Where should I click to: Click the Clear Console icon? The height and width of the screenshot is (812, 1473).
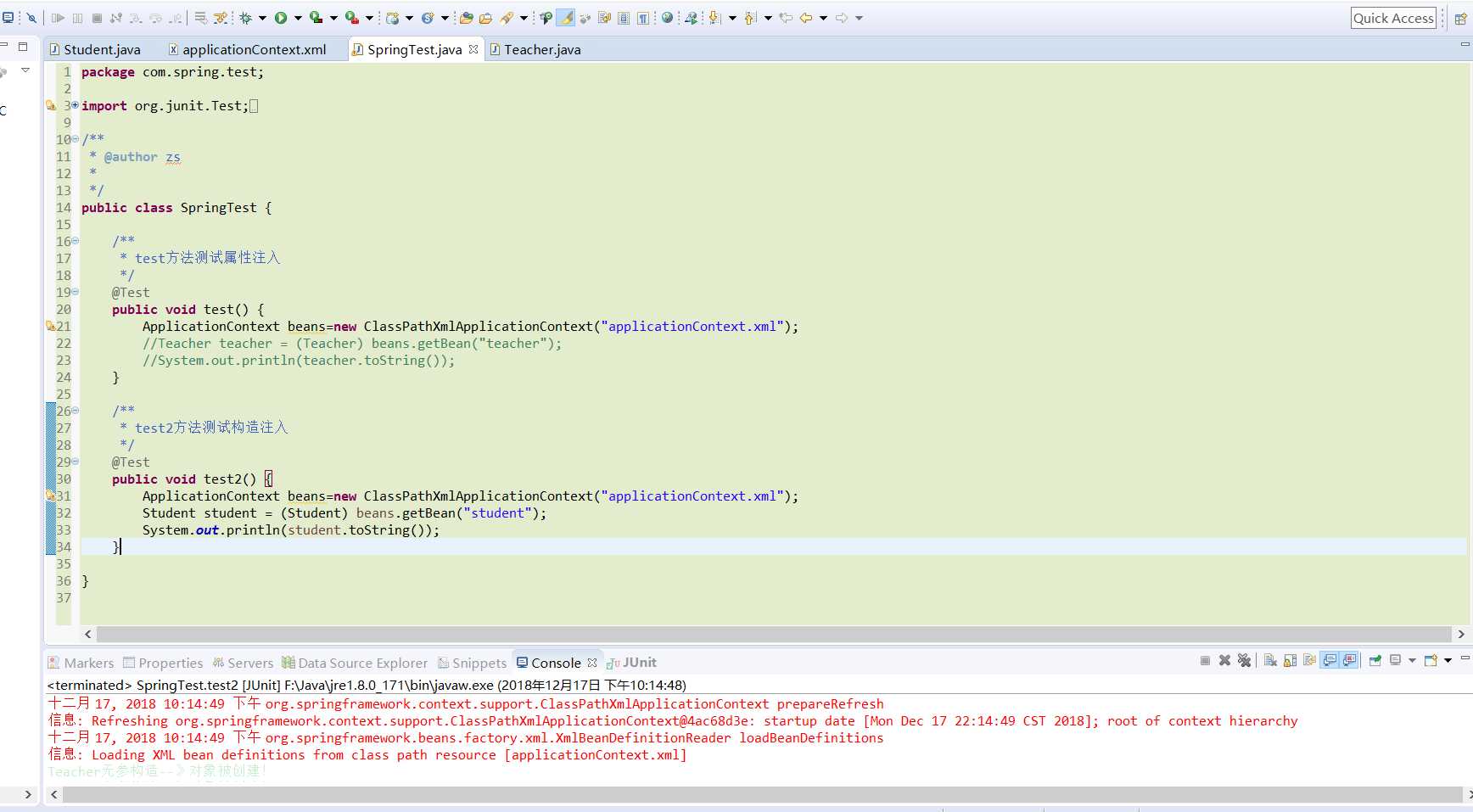[x=1270, y=660]
